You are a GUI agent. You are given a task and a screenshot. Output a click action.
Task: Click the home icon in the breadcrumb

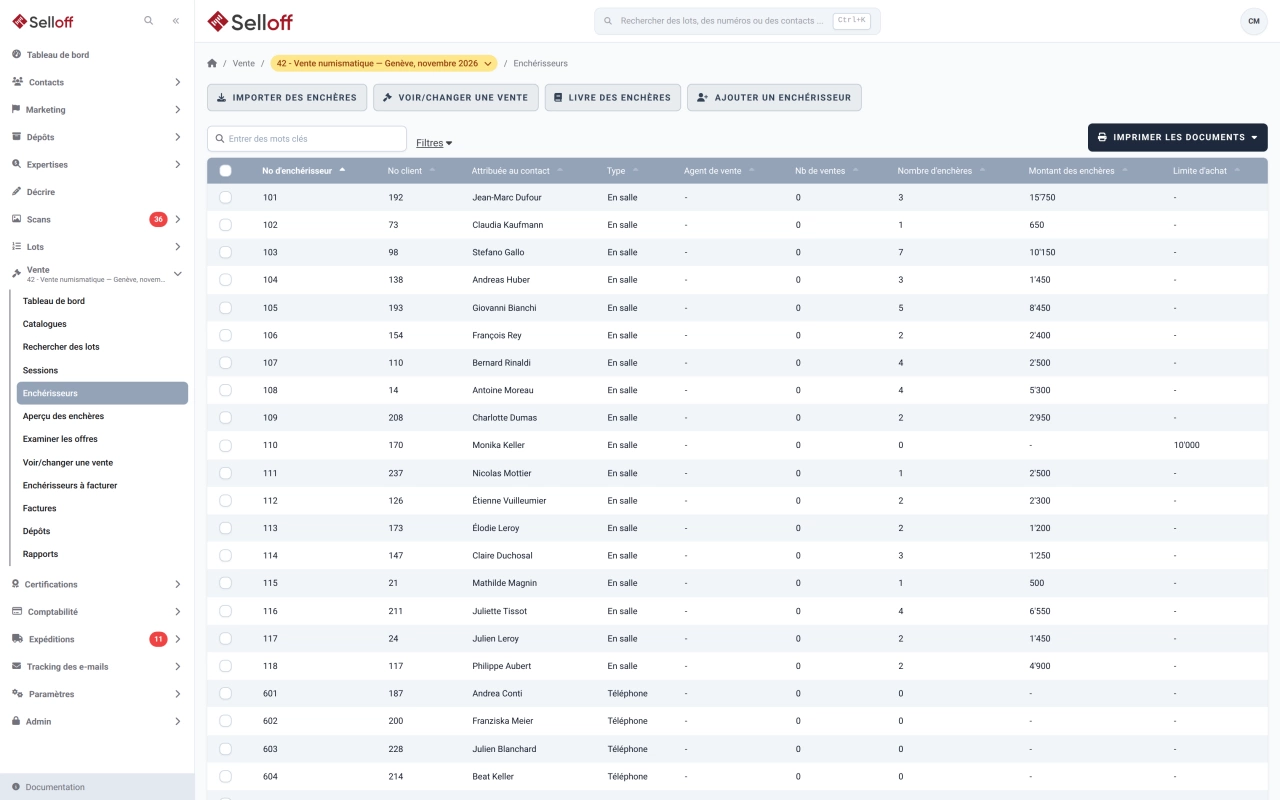click(x=212, y=63)
